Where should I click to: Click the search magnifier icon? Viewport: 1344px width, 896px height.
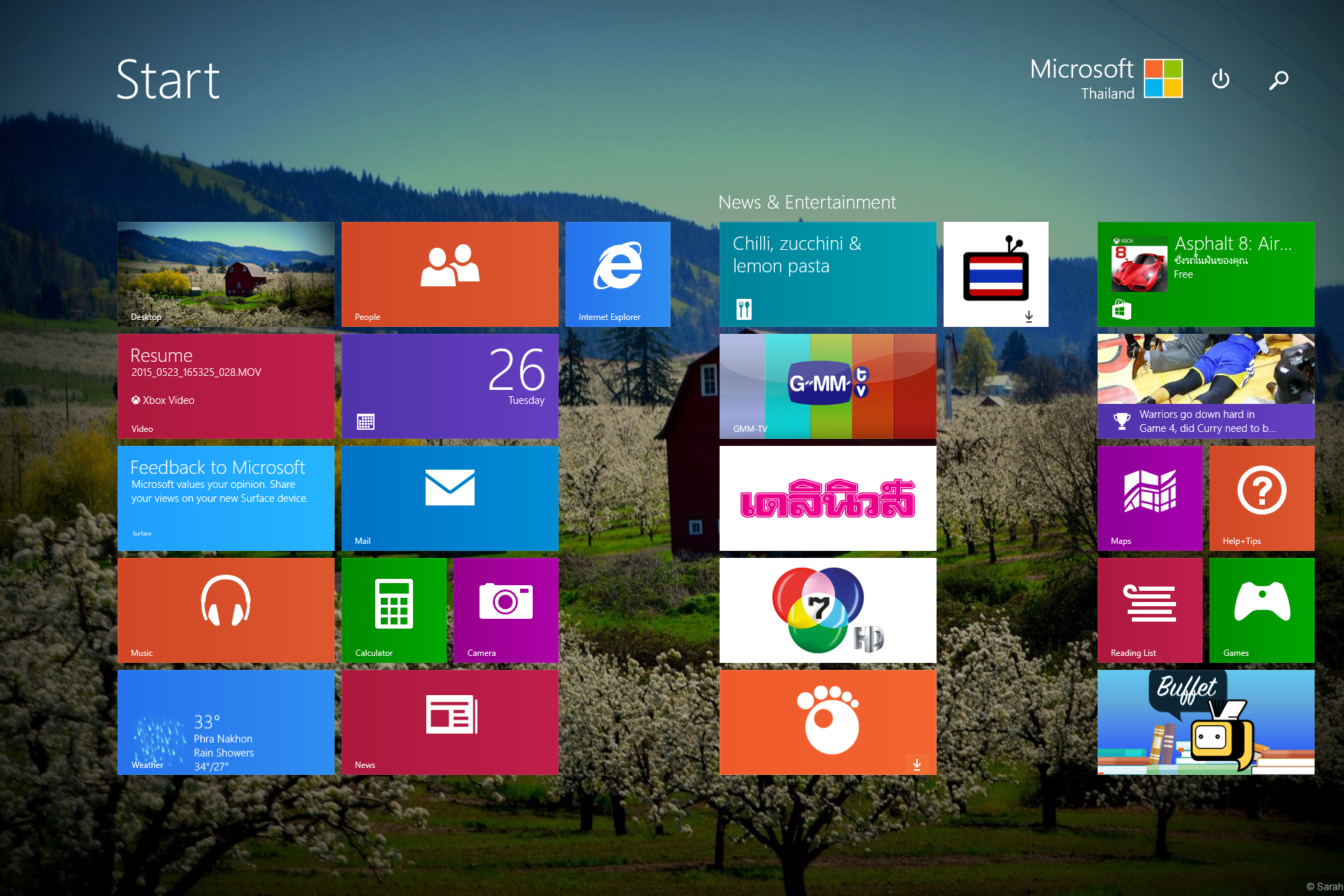(x=1278, y=80)
